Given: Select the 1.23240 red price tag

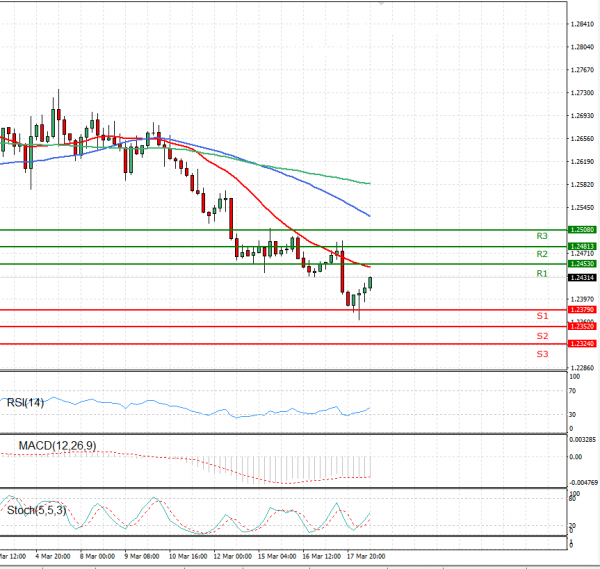Looking at the screenshot, I should (x=582, y=344).
